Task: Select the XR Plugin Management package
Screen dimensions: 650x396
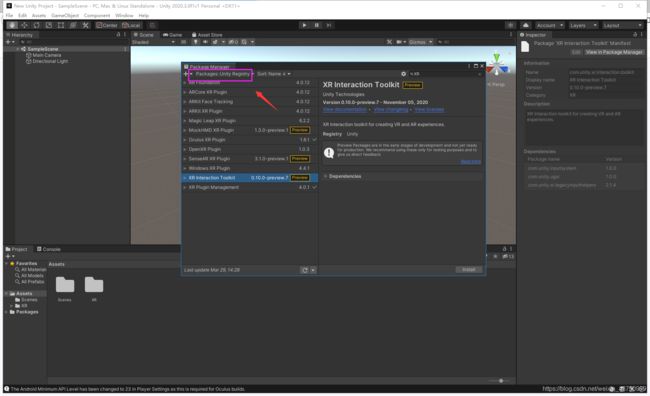Action: (250, 187)
